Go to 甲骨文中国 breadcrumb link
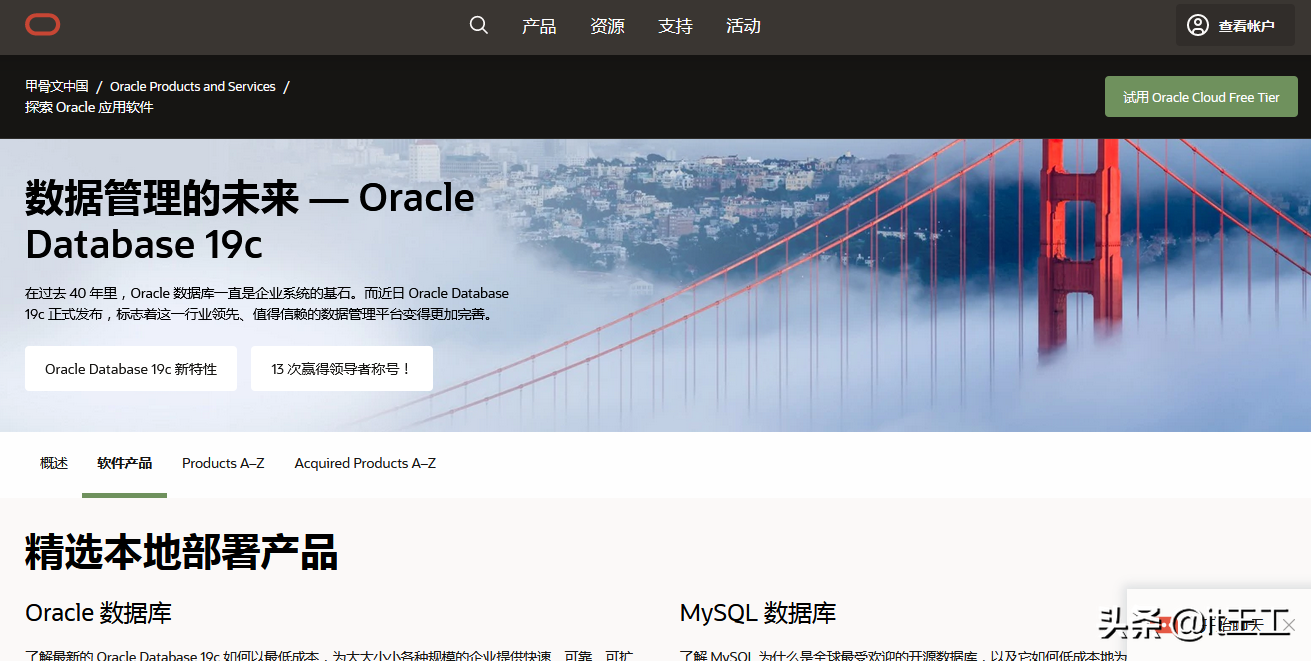Viewport: 1311px width, 661px height. coord(57,87)
